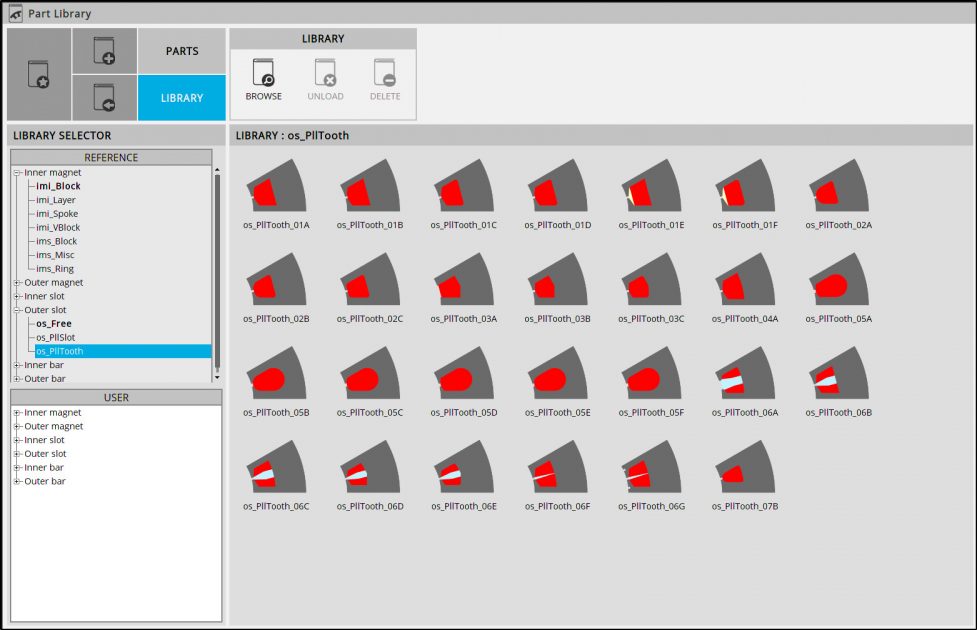Select os_PllSlot in the reference tree
Screen dimensions: 977x630
point(58,338)
